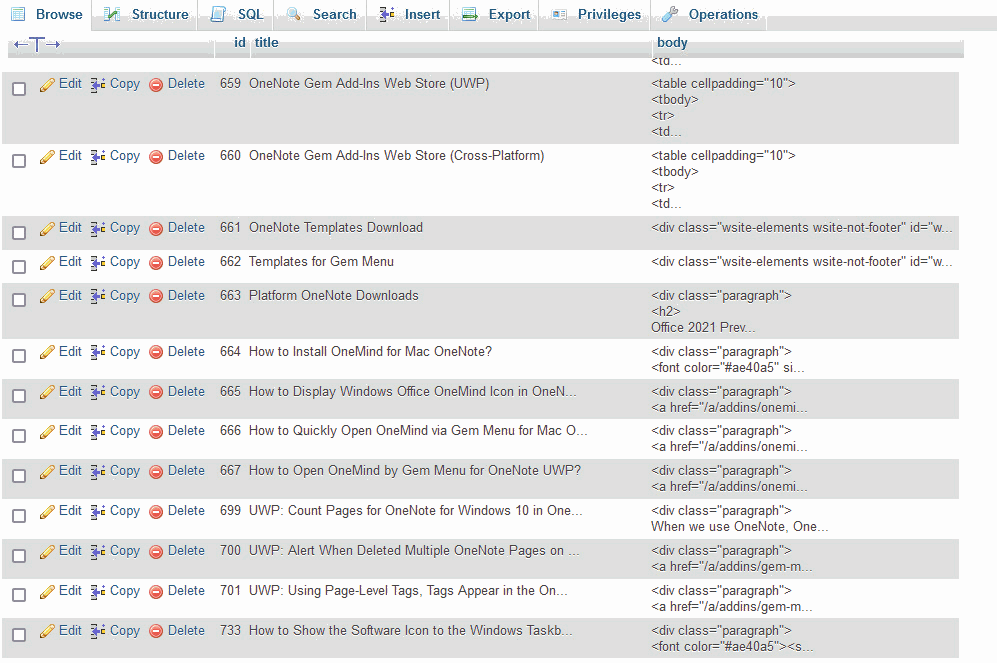This screenshot has height=663, width=997.
Task: Click Copy icon for row 700
Action: click(x=98, y=552)
